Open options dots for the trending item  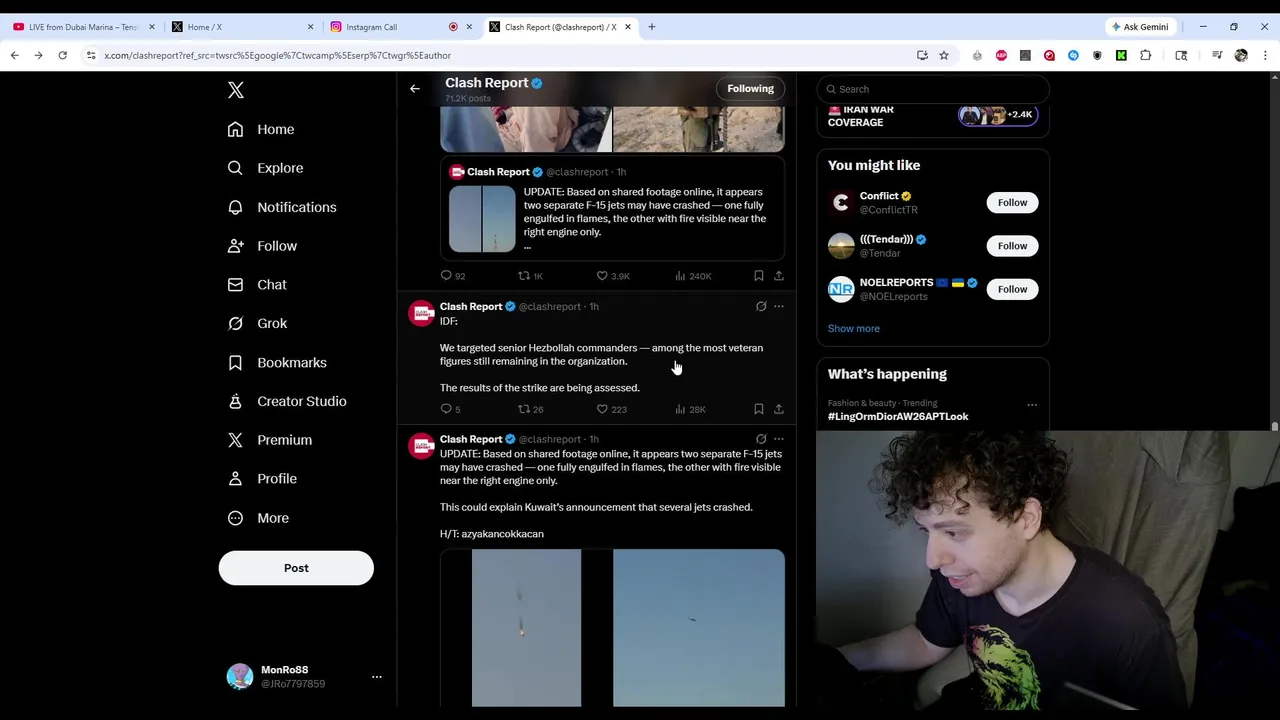1032,406
